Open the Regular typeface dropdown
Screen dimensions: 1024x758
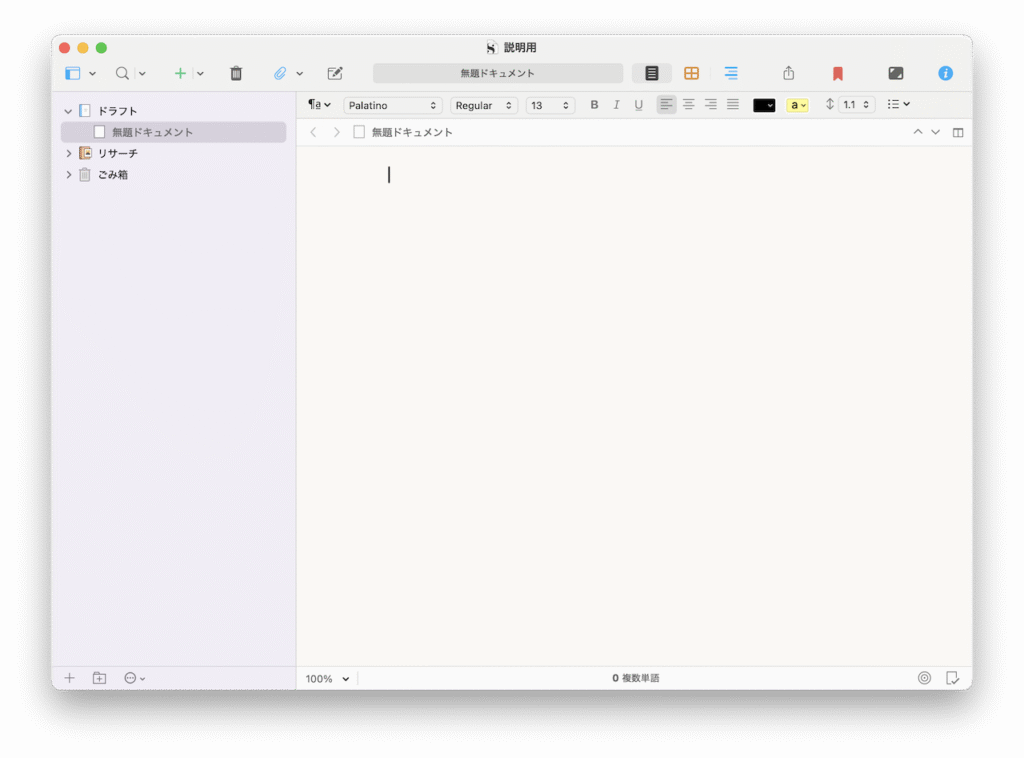coord(484,105)
